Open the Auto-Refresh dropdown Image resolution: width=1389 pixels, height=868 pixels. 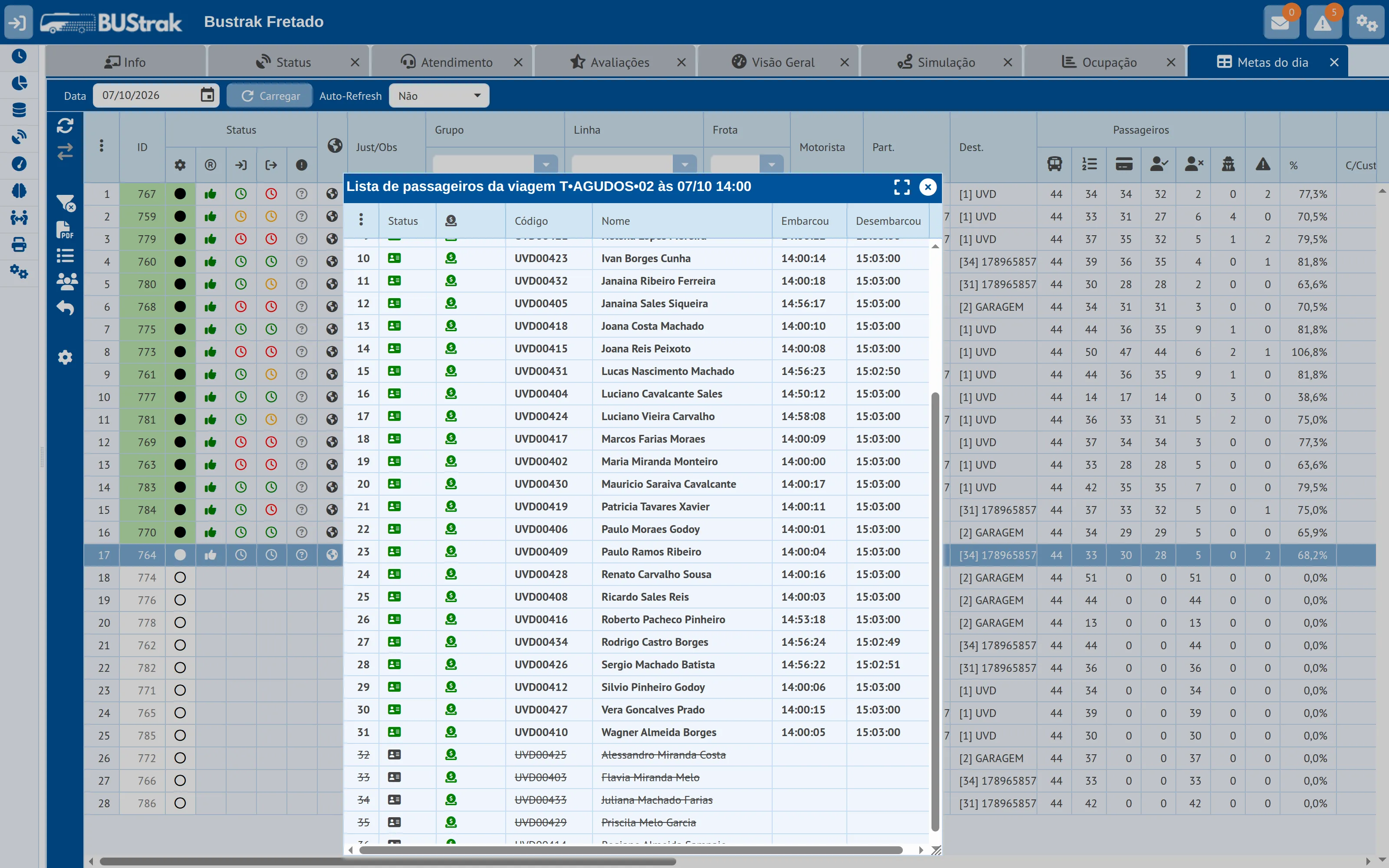point(439,95)
